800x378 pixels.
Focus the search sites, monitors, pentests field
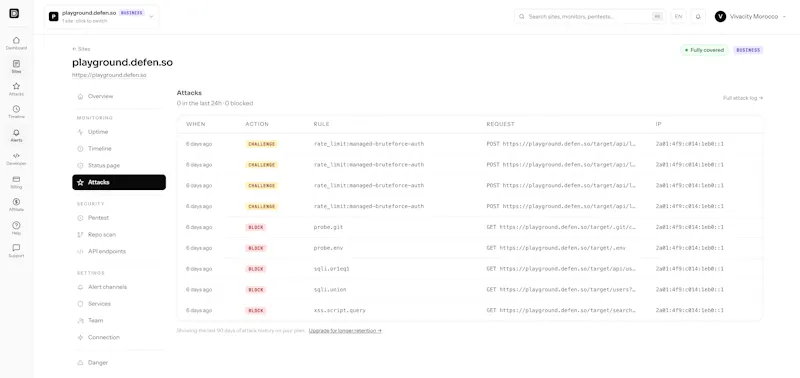590,16
